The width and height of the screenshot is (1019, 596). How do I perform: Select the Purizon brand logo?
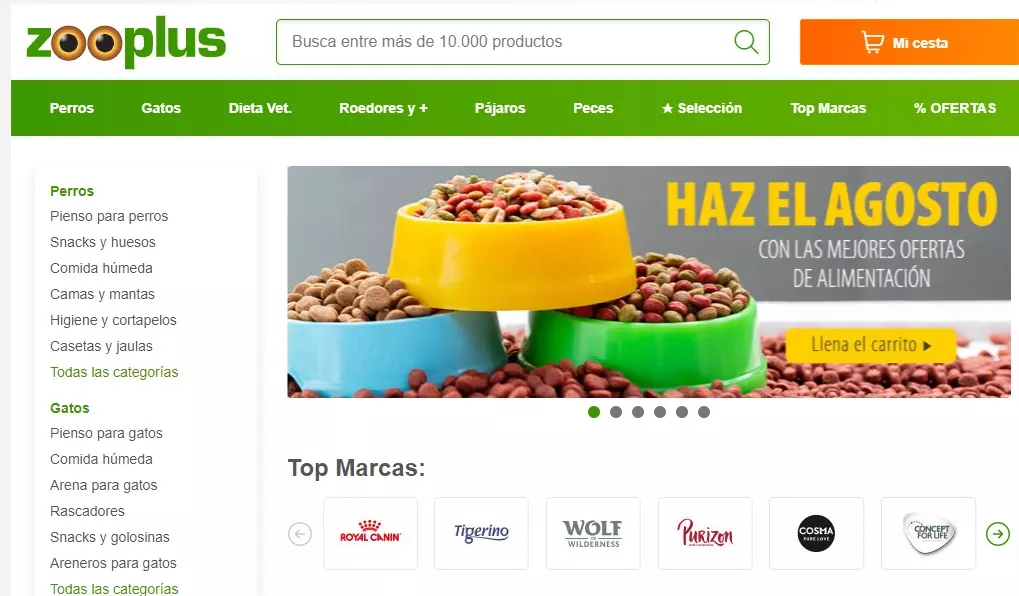pos(705,533)
